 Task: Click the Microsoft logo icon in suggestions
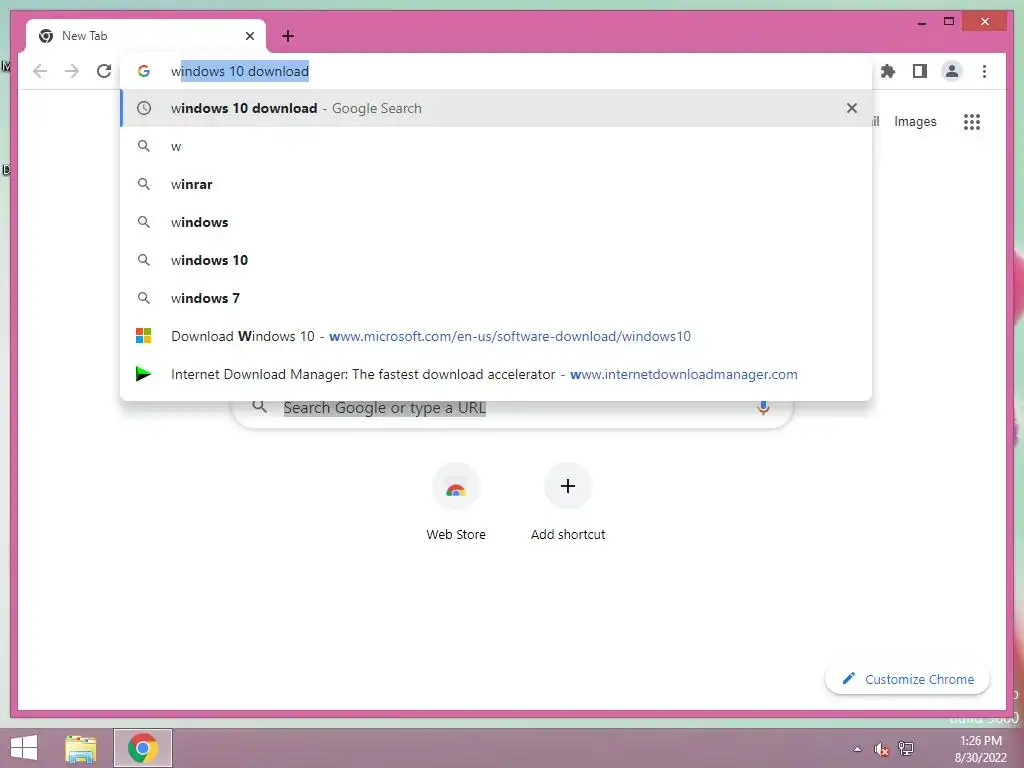tap(144, 336)
